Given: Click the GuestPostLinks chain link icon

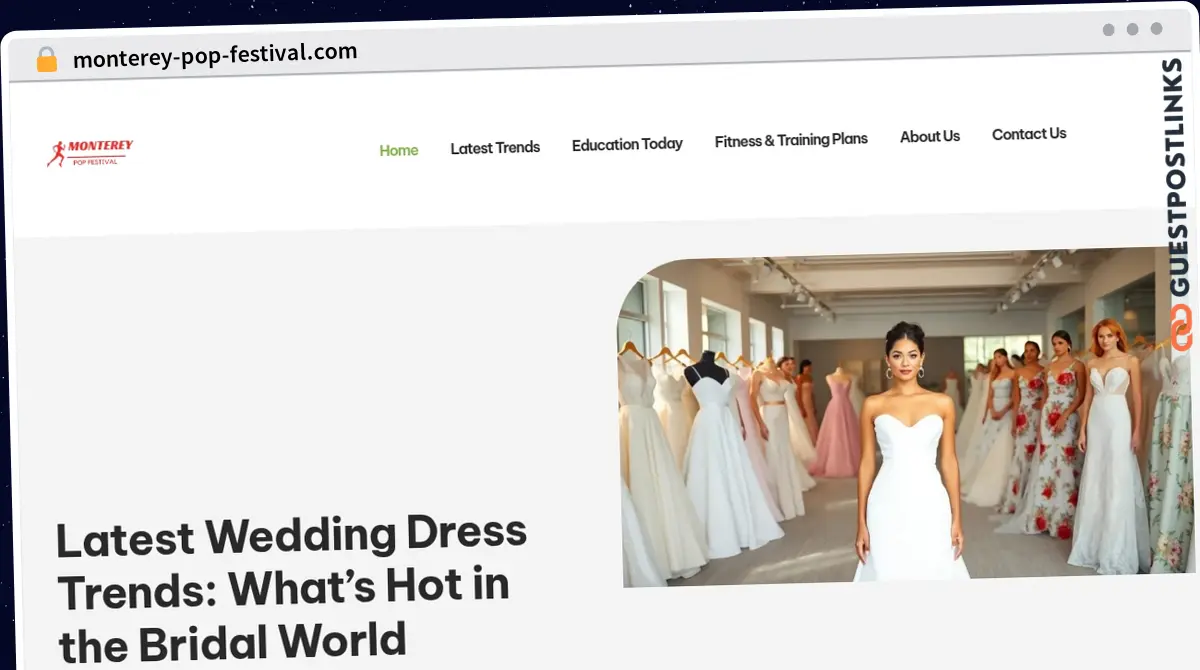Looking at the screenshot, I should point(1181,329).
